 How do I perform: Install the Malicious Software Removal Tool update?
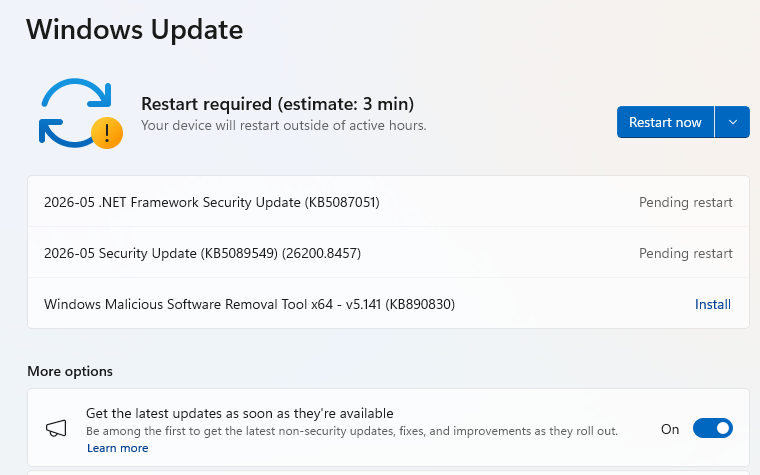pyautogui.click(x=712, y=304)
